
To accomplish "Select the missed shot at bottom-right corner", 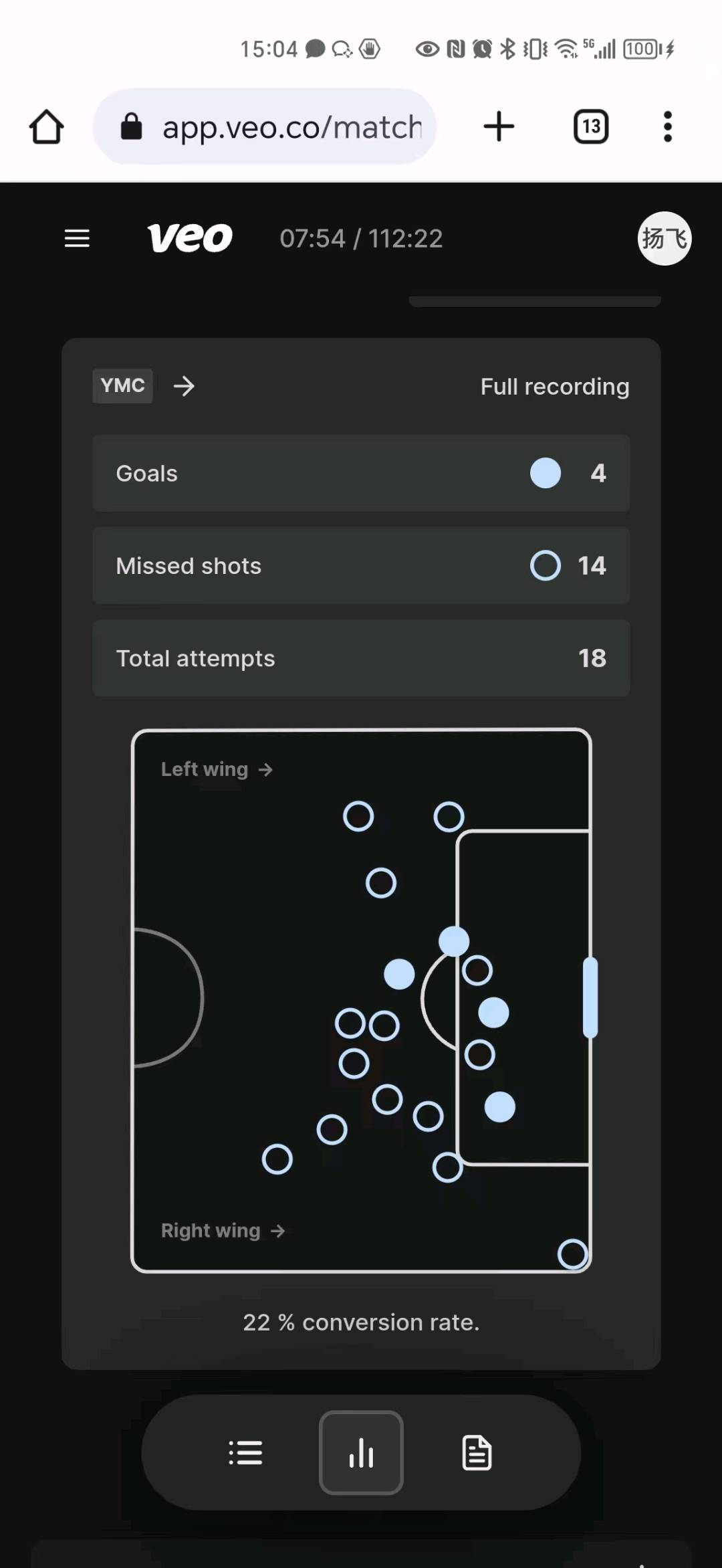I will tap(573, 1254).
